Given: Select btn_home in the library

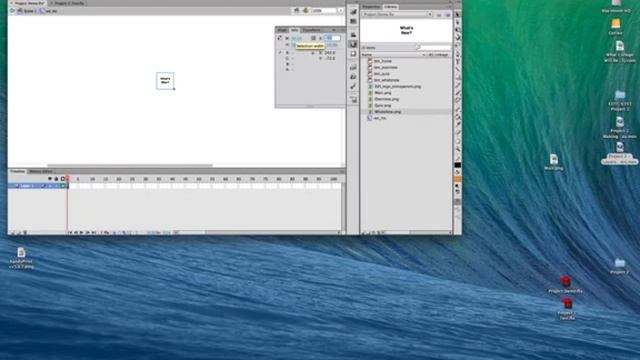Looking at the screenshot, I should coord(383,61).
